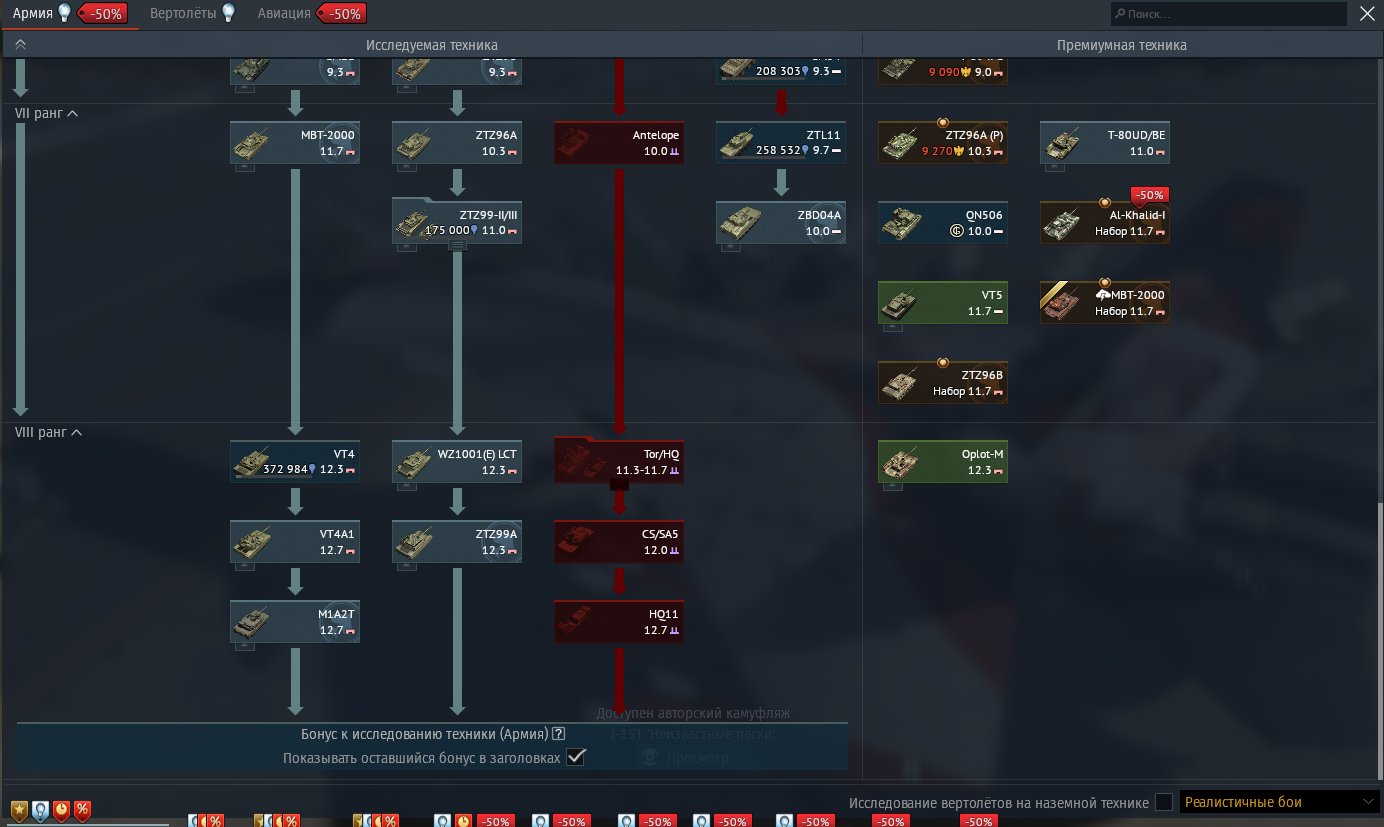Click the red percent icon, bottom-left corner

click(82, 810)
